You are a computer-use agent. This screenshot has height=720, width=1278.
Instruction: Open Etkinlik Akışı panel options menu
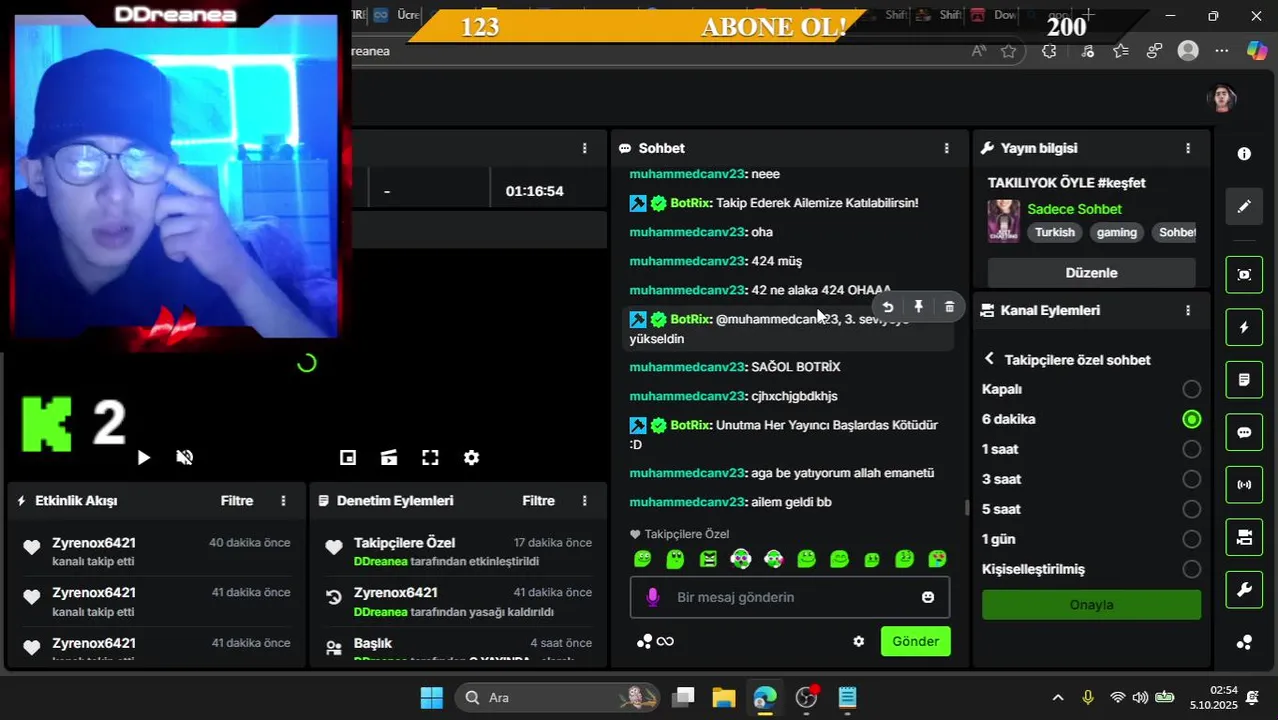coord(283,500)
